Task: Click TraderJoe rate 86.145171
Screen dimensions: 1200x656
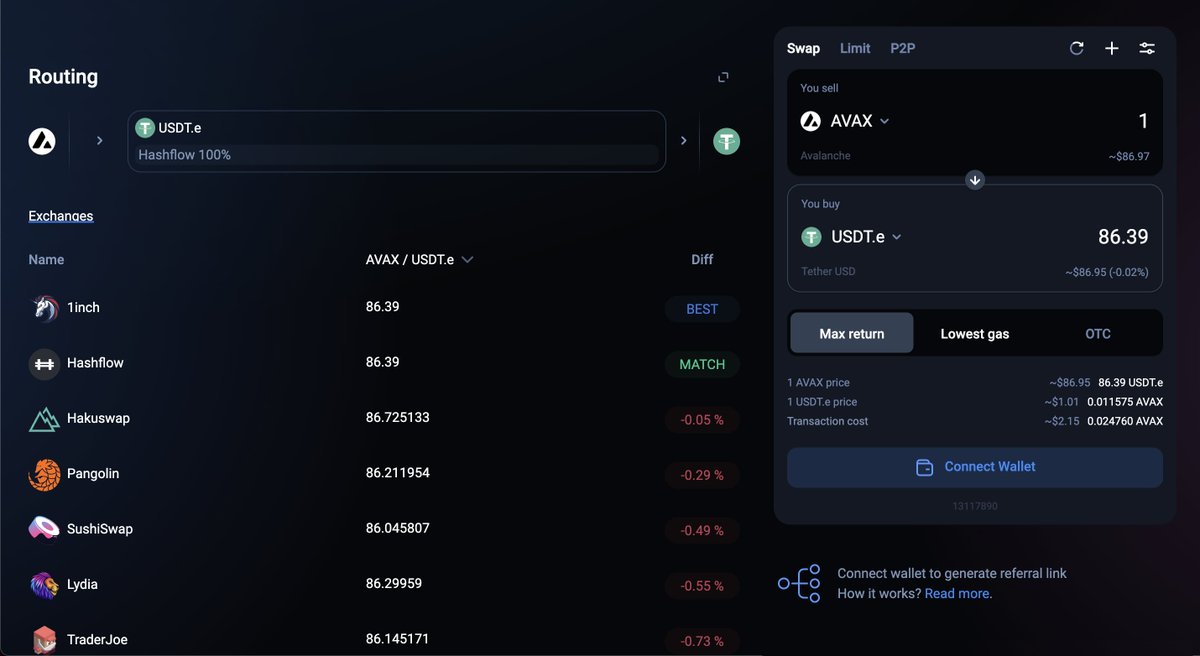Action: coord(398,638)
